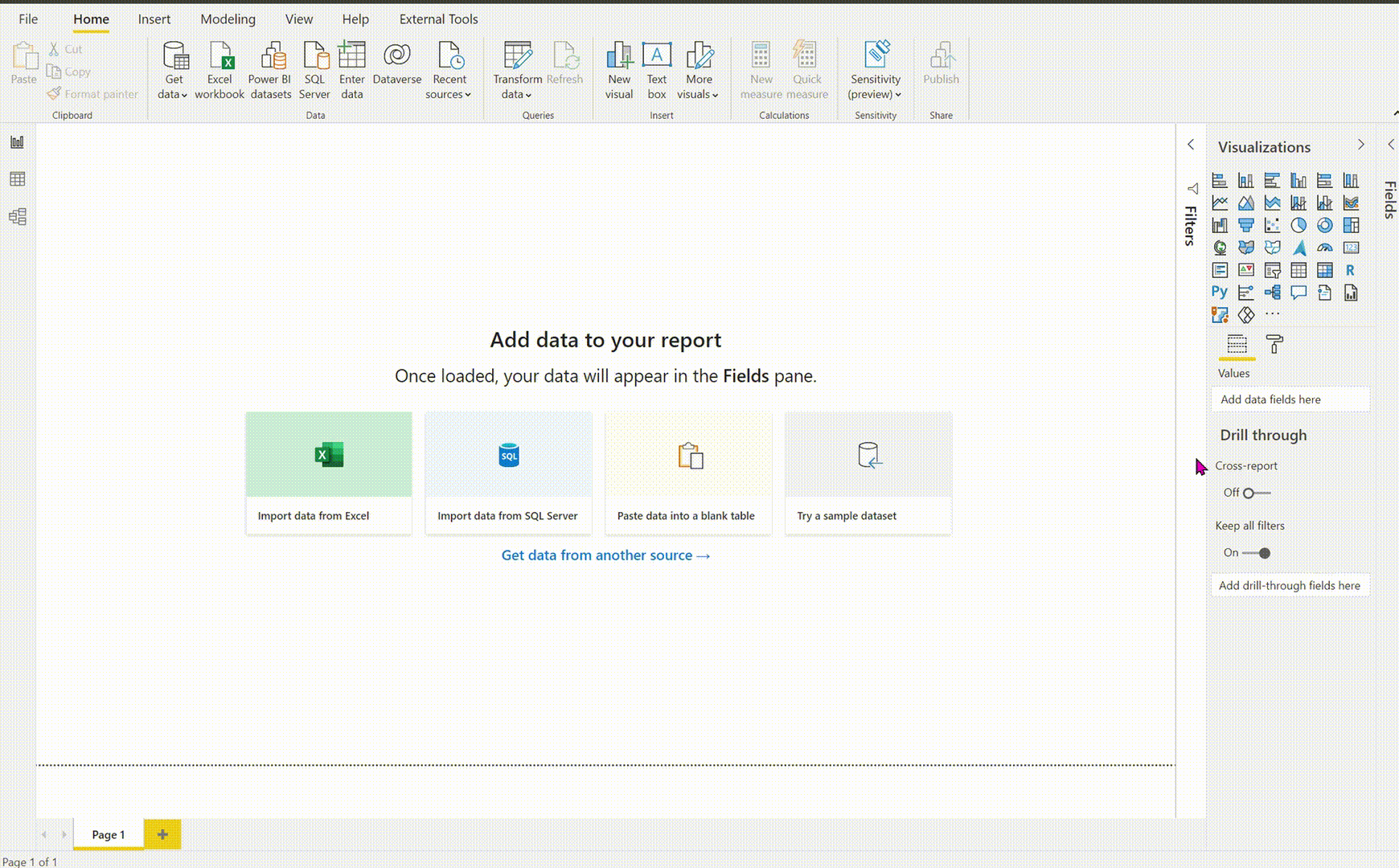
Task: Select the Ribbon chart visual
Action: tap(1351, 203)
